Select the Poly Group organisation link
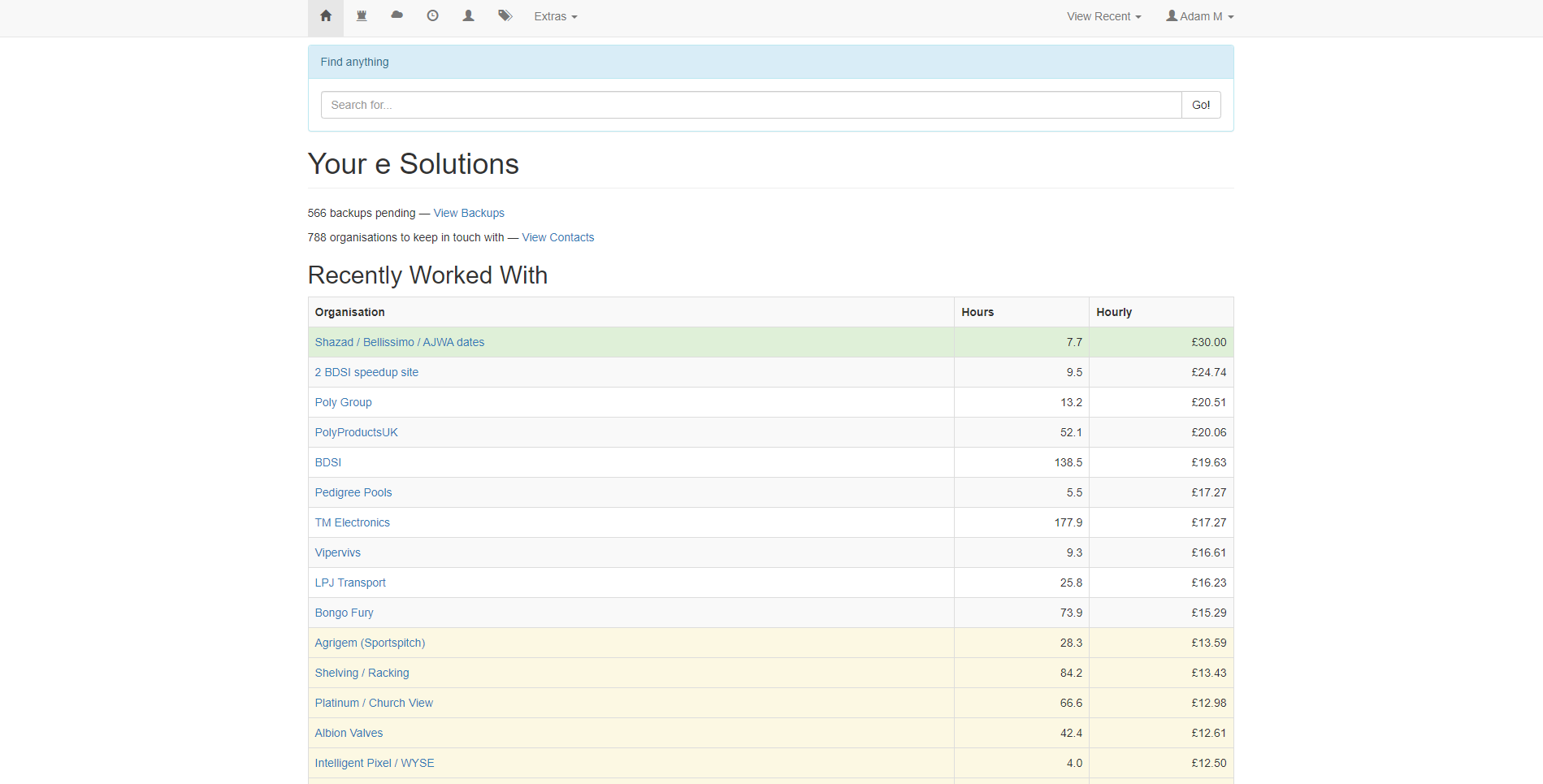The height and width of the screenshot is (784, 1543). tap(343, 403)
